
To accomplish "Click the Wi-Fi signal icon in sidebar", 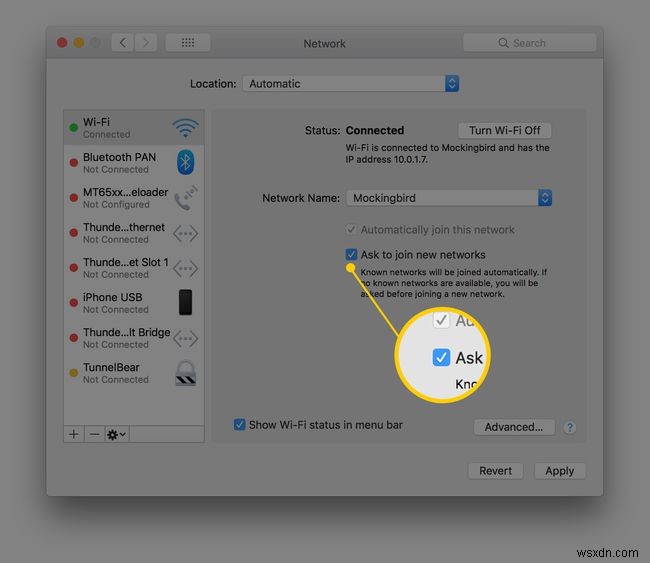I will point(185,128).
